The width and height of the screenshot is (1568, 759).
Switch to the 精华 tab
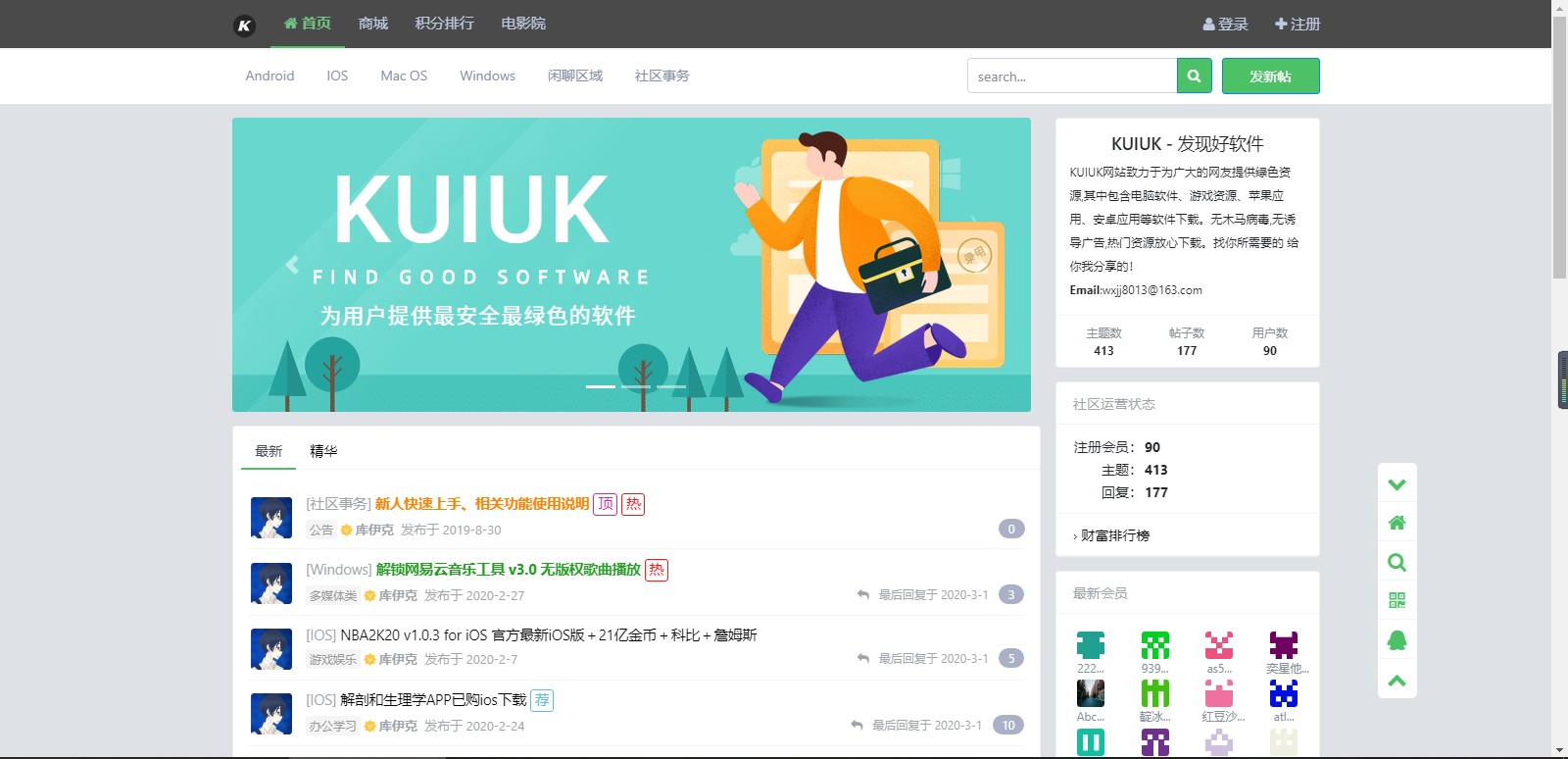323,451
